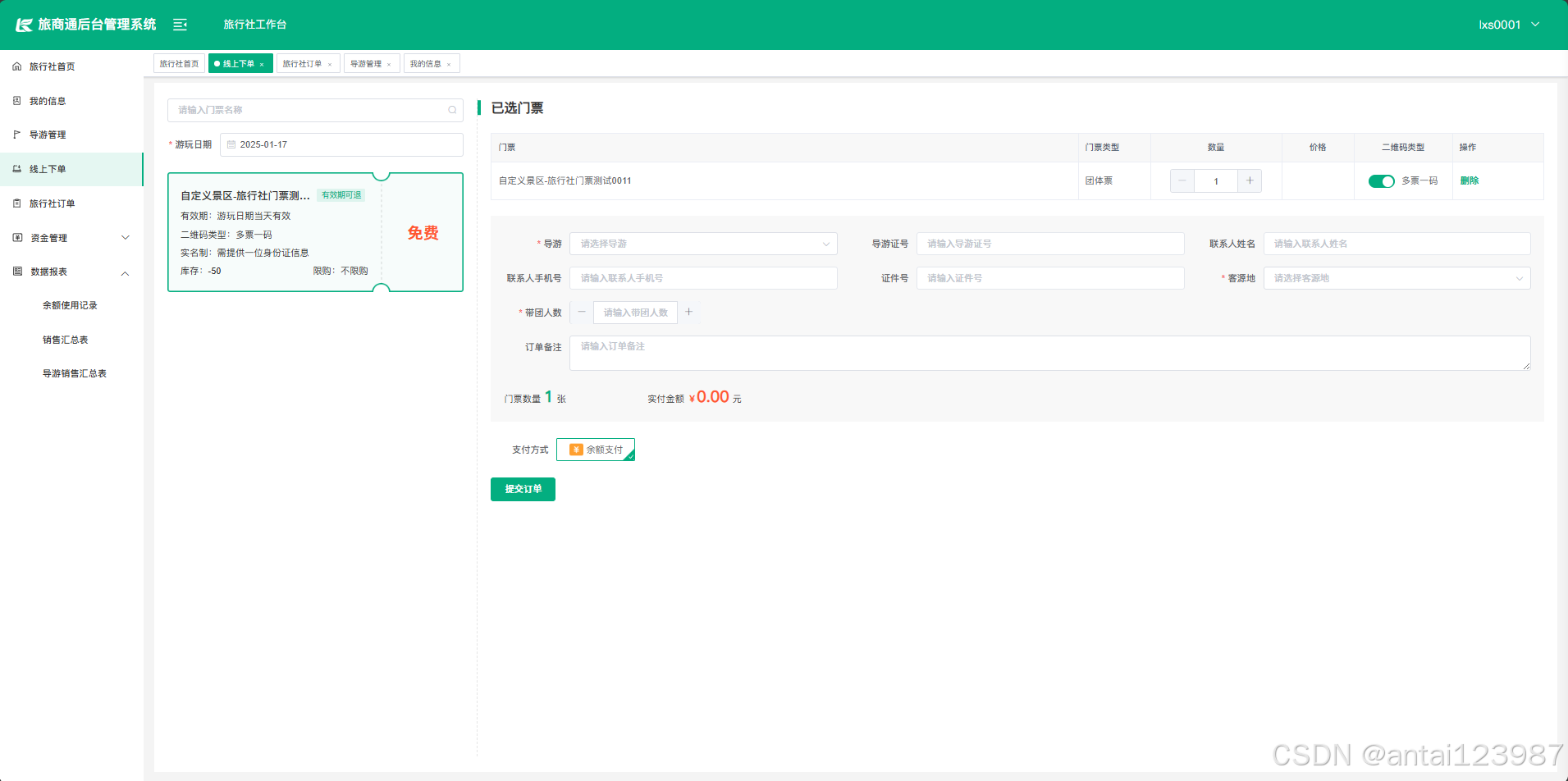This screenshot has width=1568, height=781.
Task: Click the 联系人手机号 input field
Action: (703, 278)
